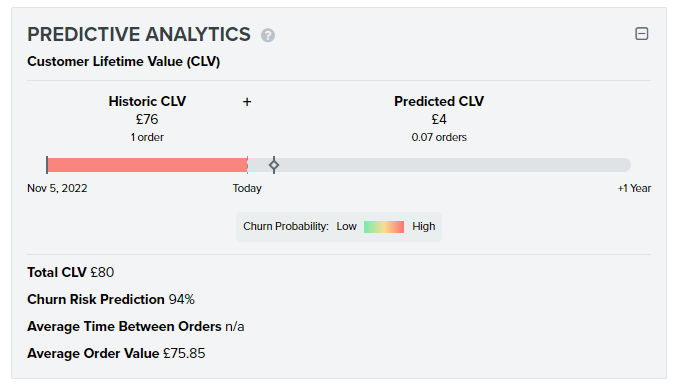Click the Predicted CLV label
This screenshot has height=389, width=676.
click(439, 101)
